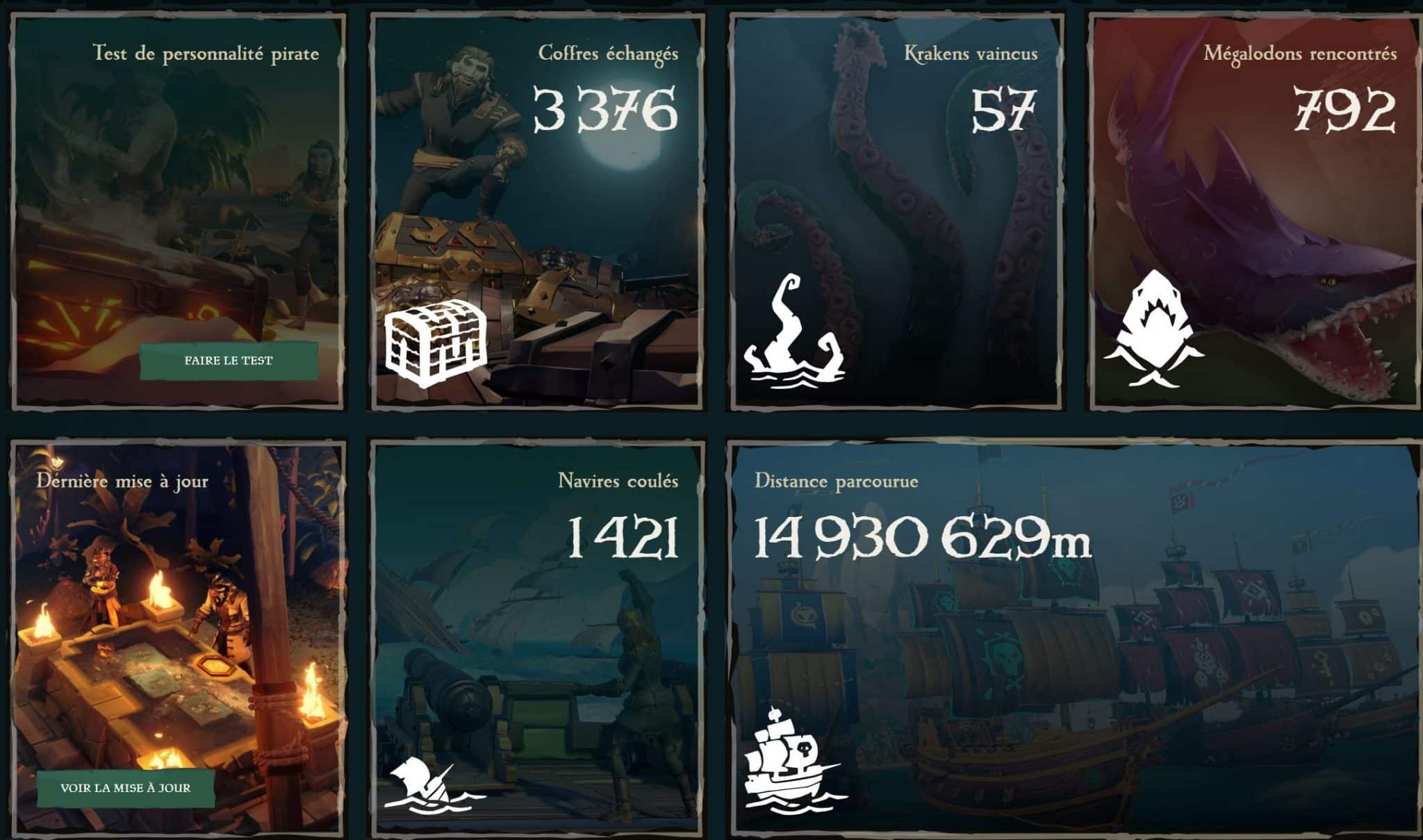Screen dimensions: 1423x840
Task: Click the 792 megalodons count
Action: pyautogui.click(x=1344, y=110)
